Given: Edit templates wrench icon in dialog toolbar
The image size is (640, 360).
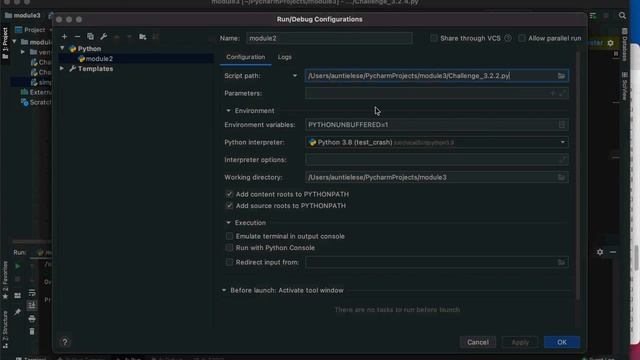Looking at the screenshot, I should 104,37.
